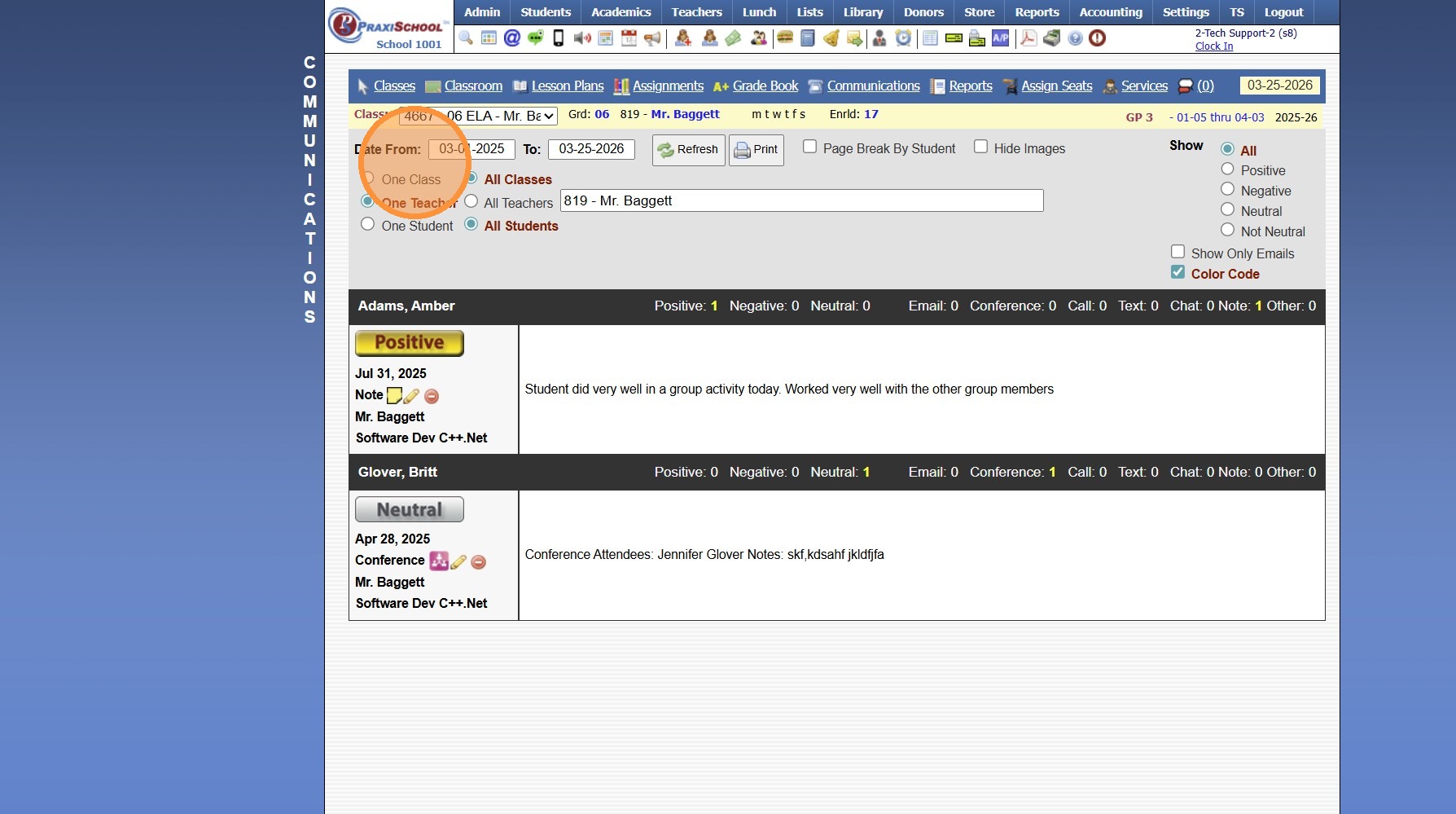Open the blue book icon
Viewport: 1456px width, 814px height.
pos(808,38)
